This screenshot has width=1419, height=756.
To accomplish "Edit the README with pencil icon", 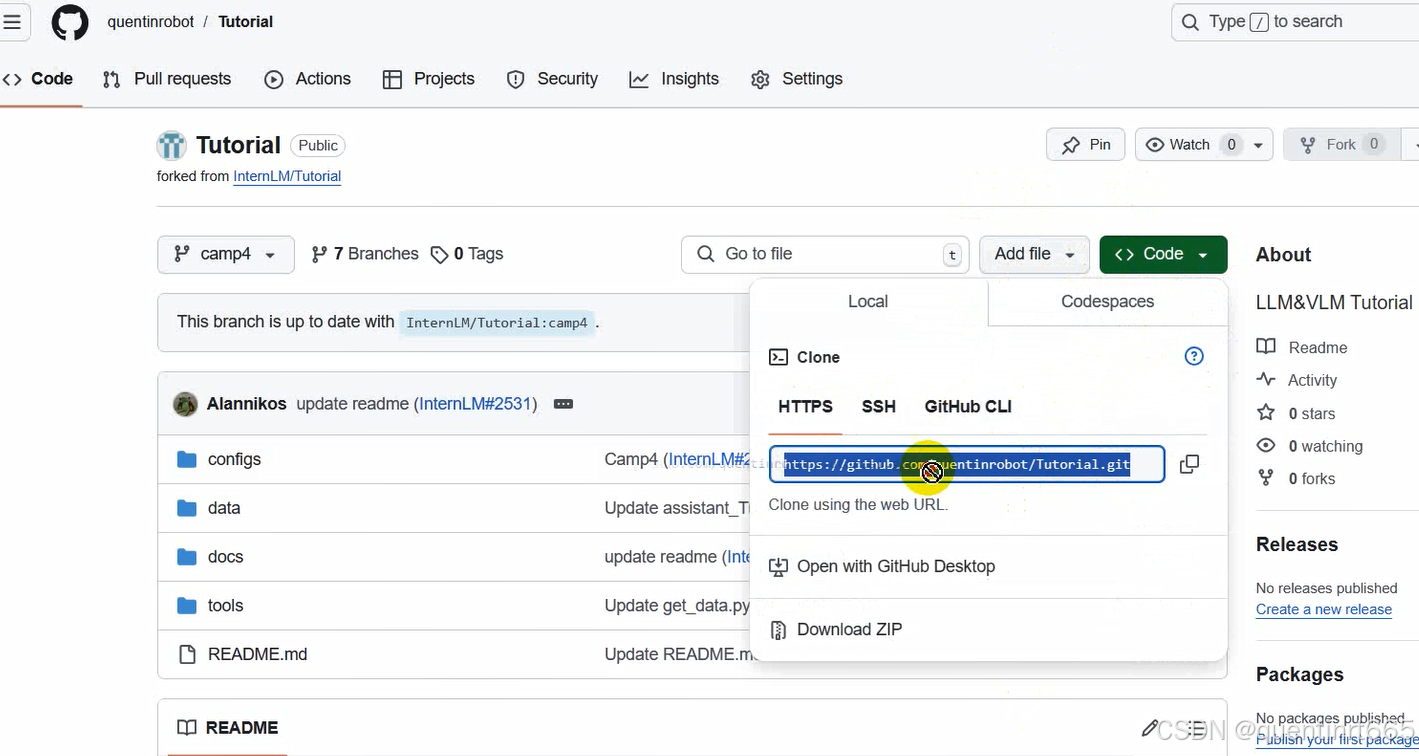I will (x=1150, y=728).
